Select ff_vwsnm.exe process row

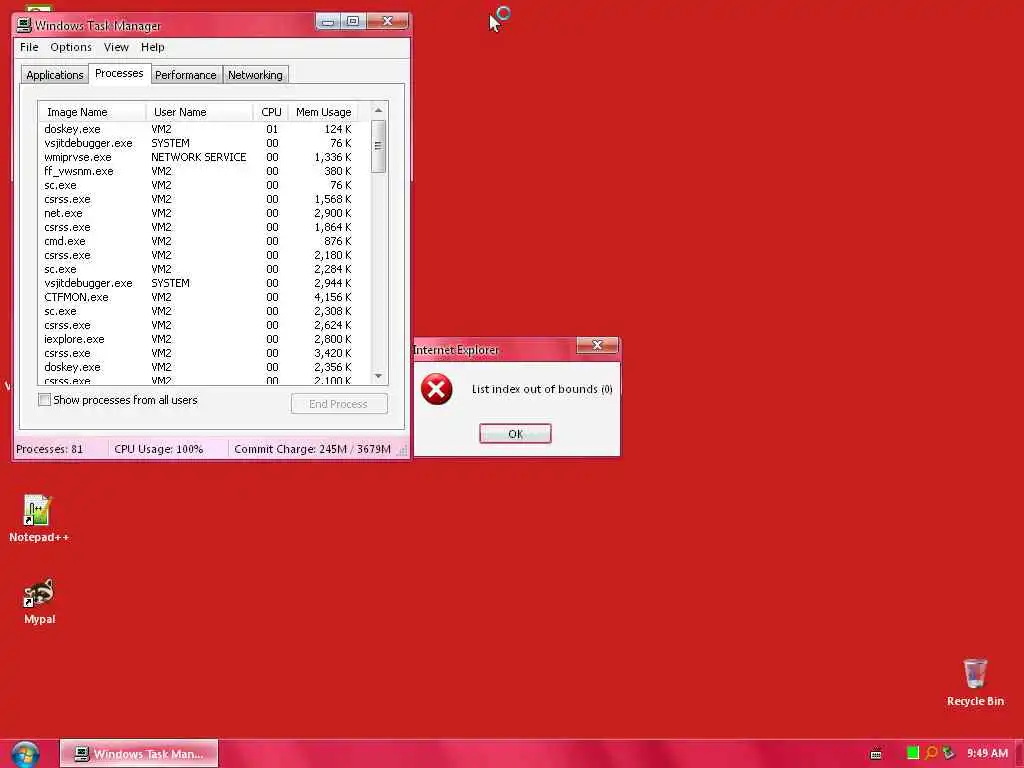tap(198, 171)
